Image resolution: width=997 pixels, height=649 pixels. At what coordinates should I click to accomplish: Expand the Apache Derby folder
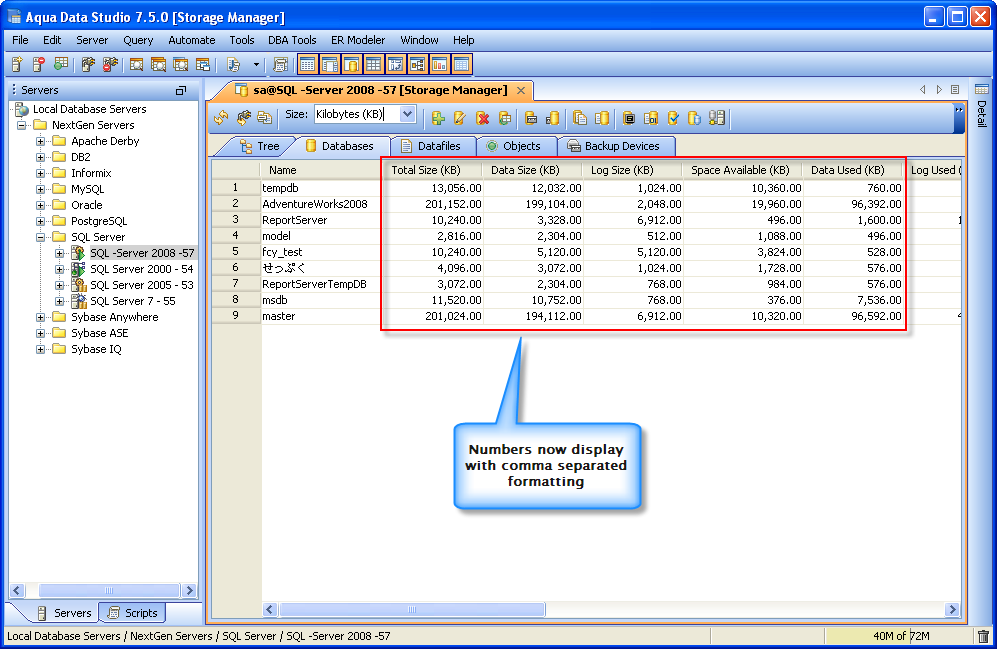pos(40,141)
